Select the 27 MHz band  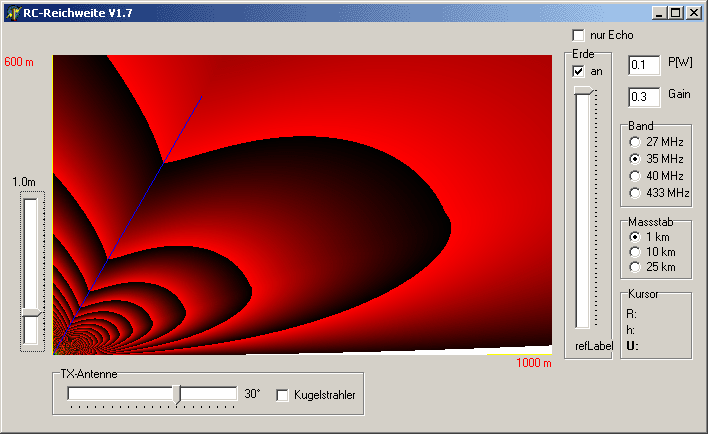tap(634, 142)
